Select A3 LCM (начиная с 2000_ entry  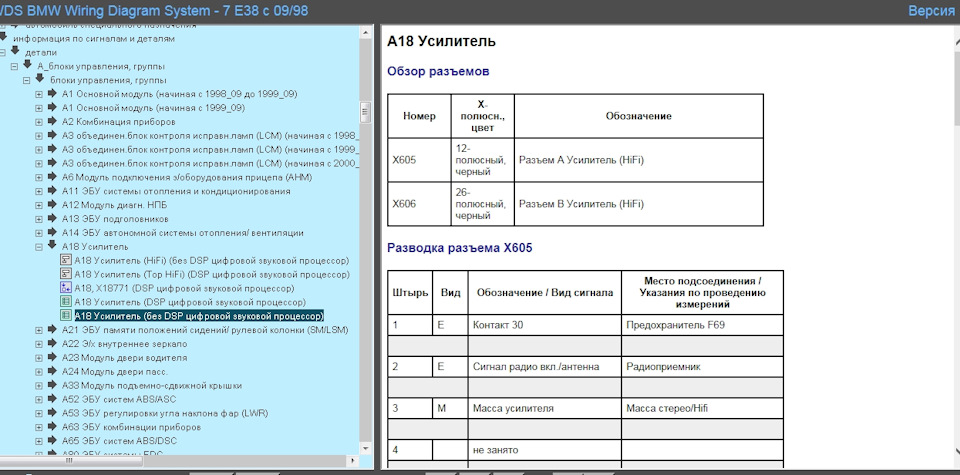point(210,163)
